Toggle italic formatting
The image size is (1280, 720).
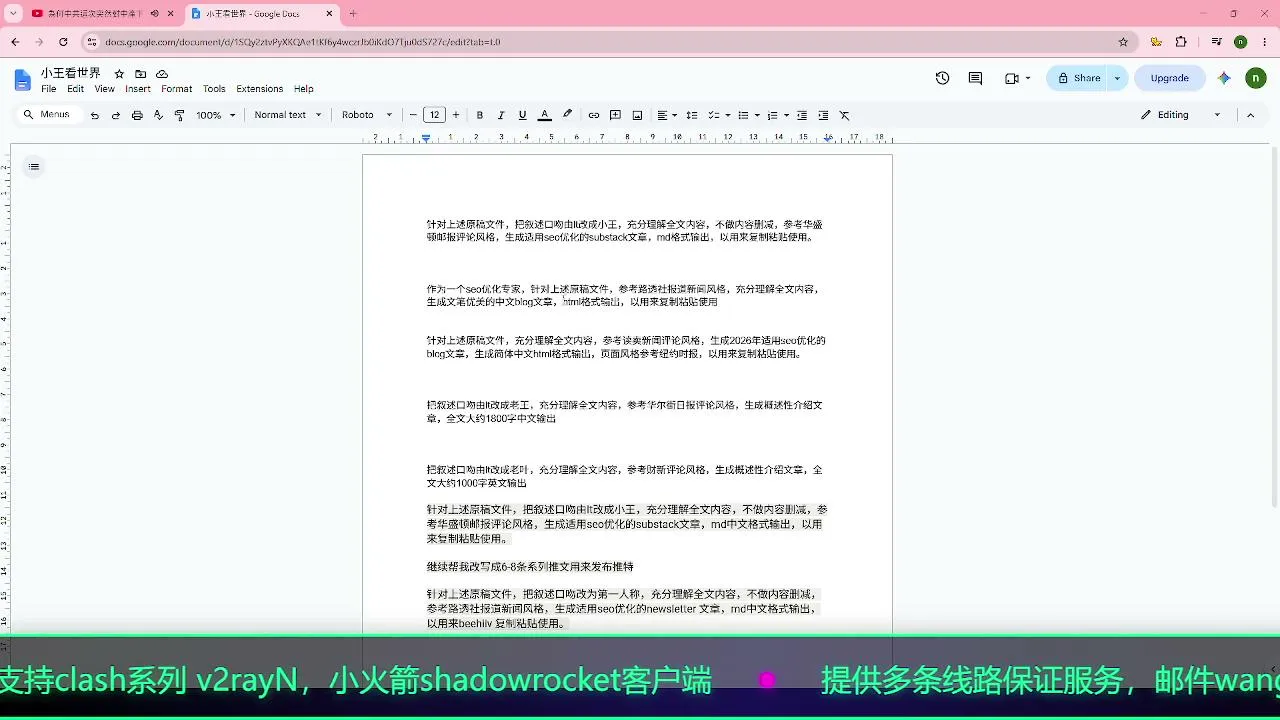[x=501, y=115]
